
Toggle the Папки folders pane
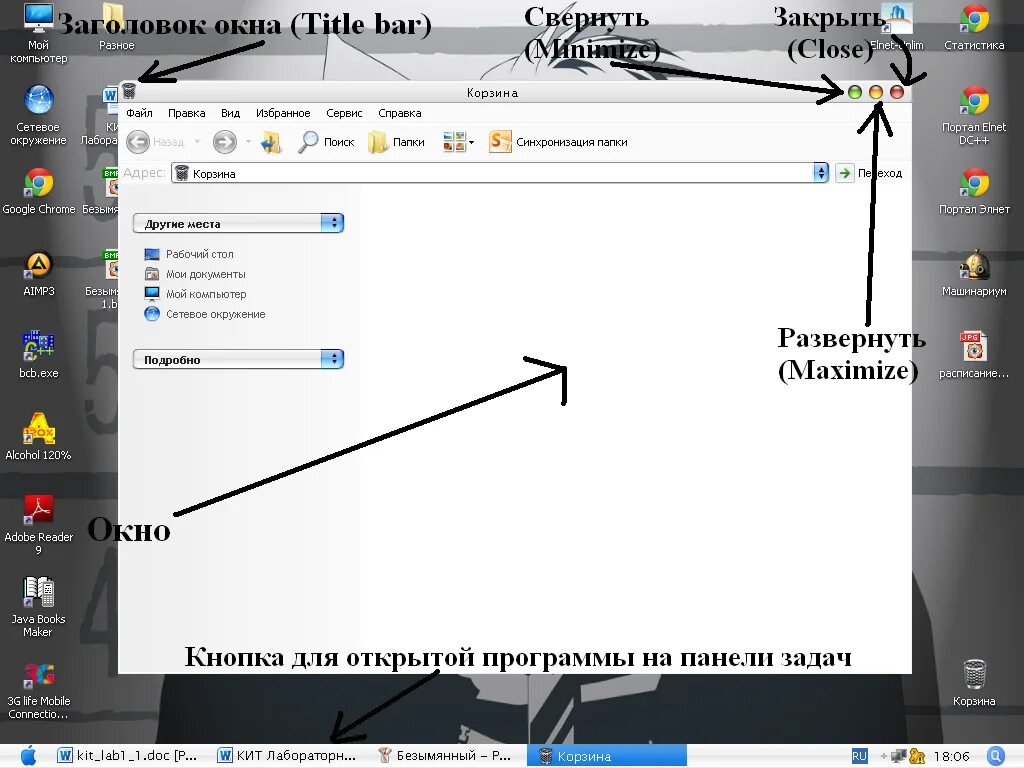click(x=396, y=142)
